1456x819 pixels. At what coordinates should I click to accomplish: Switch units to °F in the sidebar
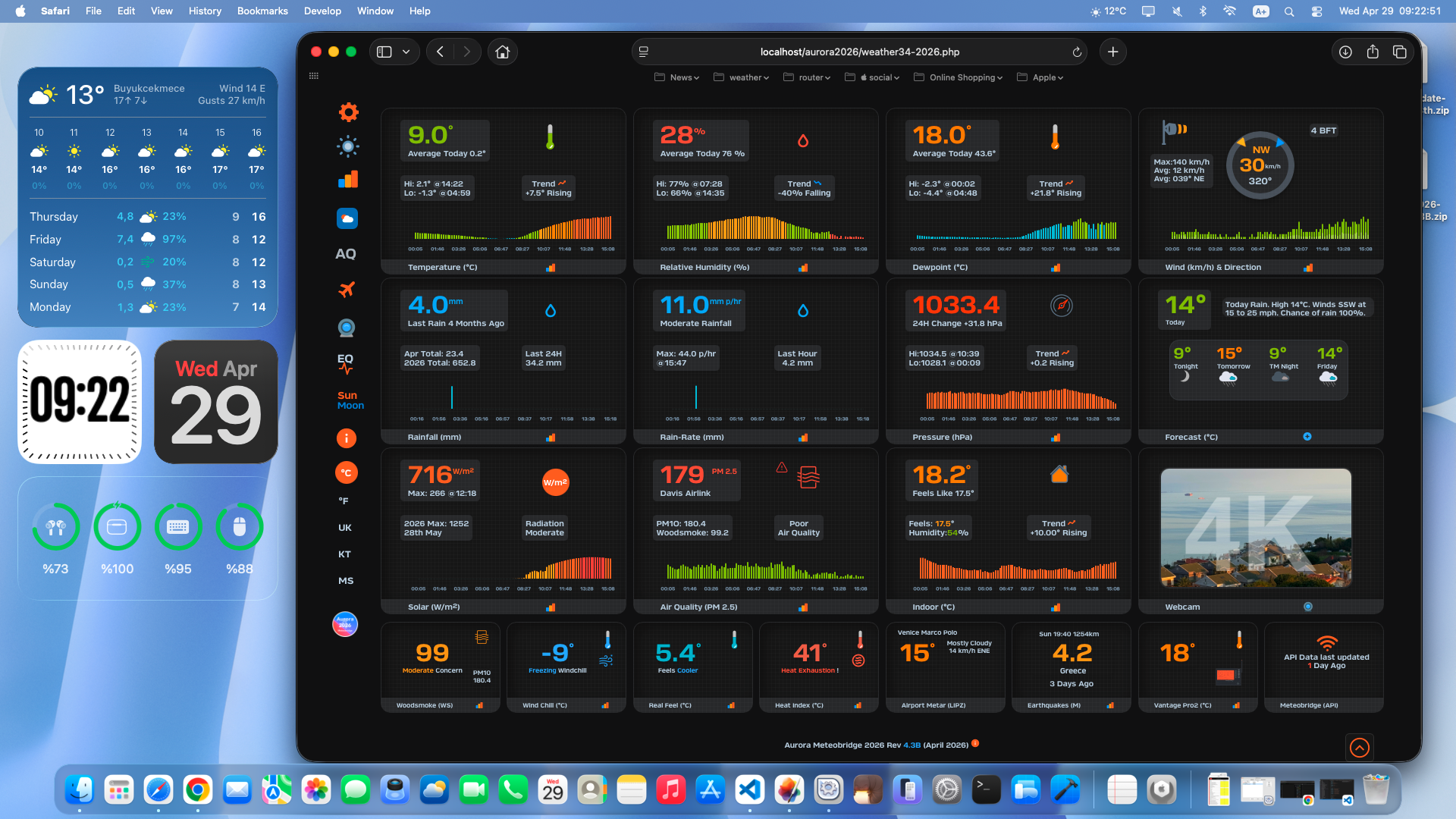[344, 501]
